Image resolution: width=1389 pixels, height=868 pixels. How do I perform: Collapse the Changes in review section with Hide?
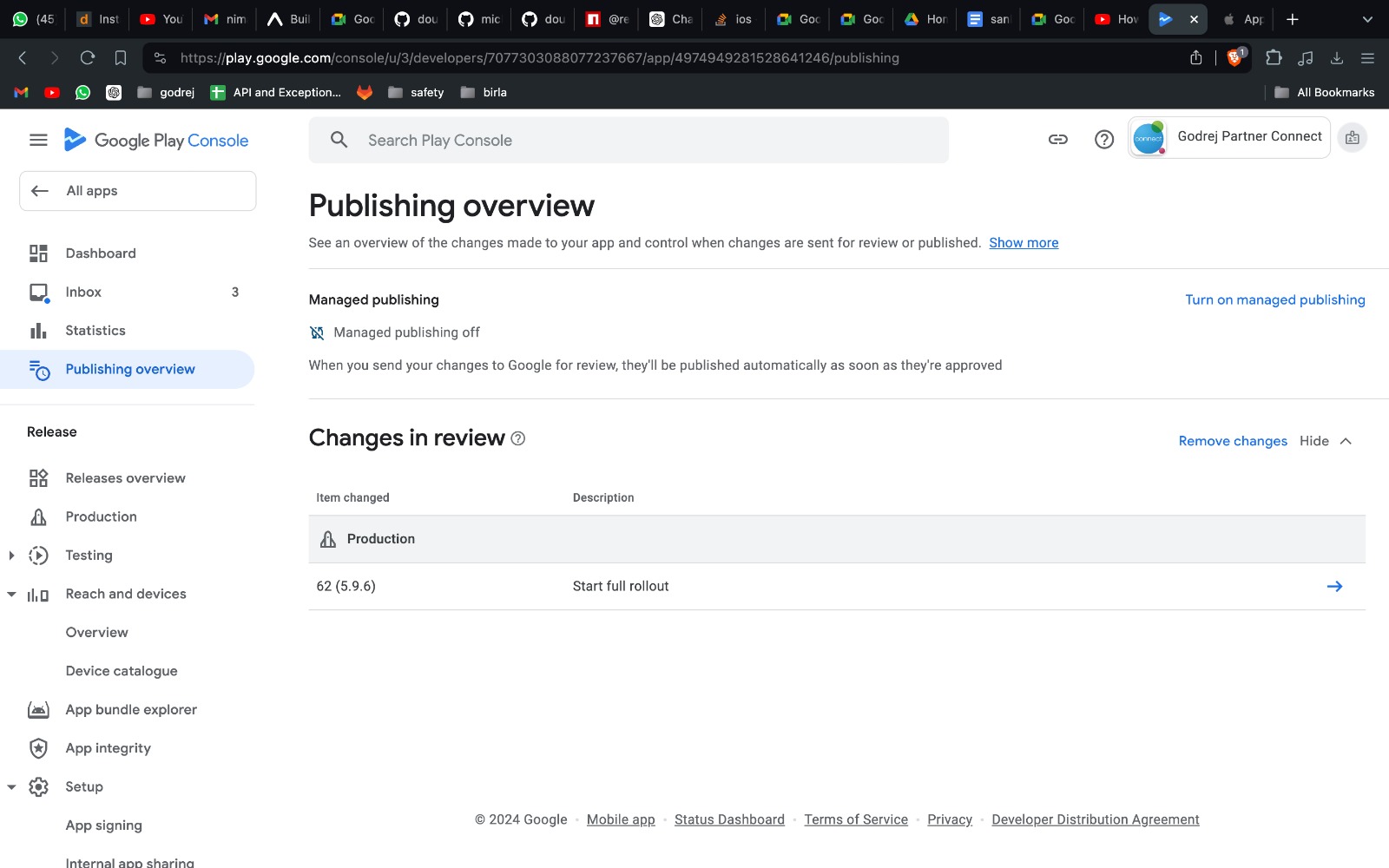(1325, 441)
